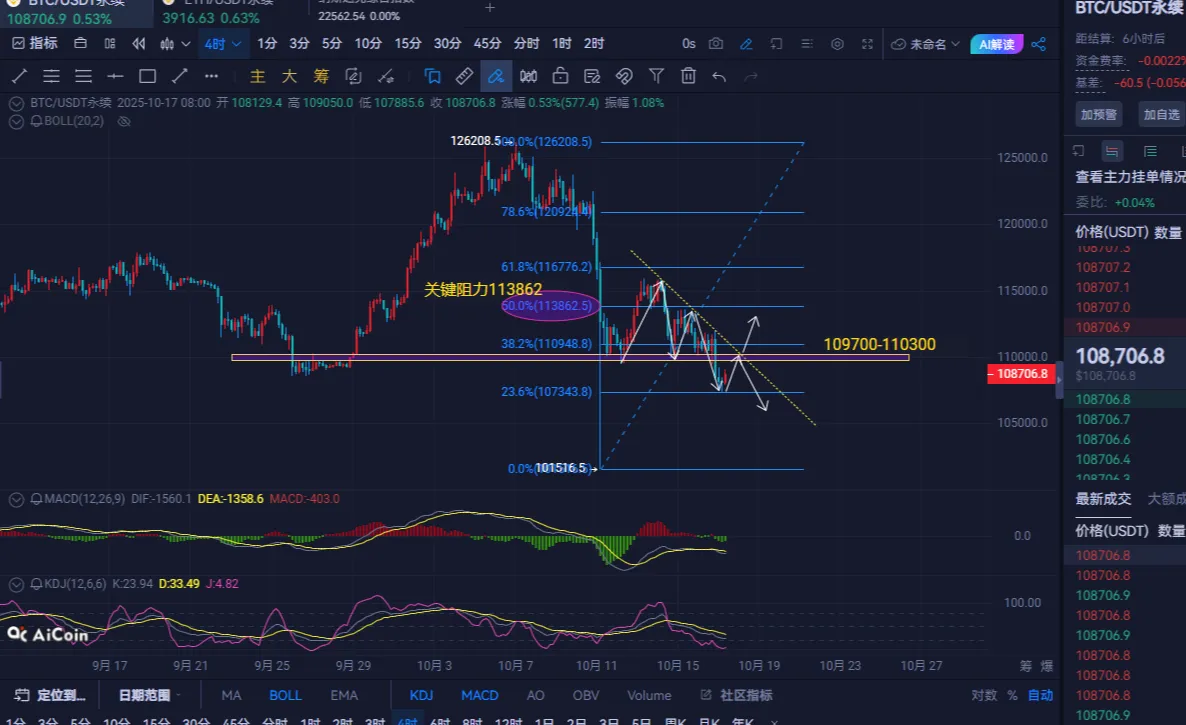The width and height of the screenshot is (1186, 725).
Task: Toggle the MA indicator
Action: (x=231, y=696)
